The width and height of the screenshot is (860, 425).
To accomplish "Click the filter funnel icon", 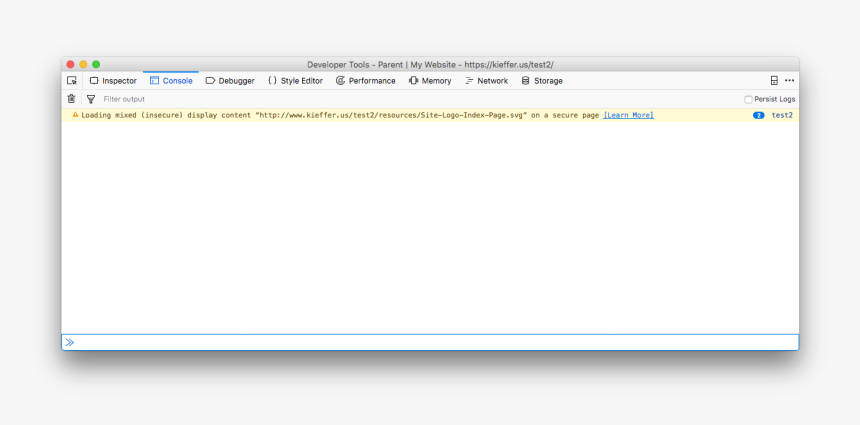I will coord(91,99).
